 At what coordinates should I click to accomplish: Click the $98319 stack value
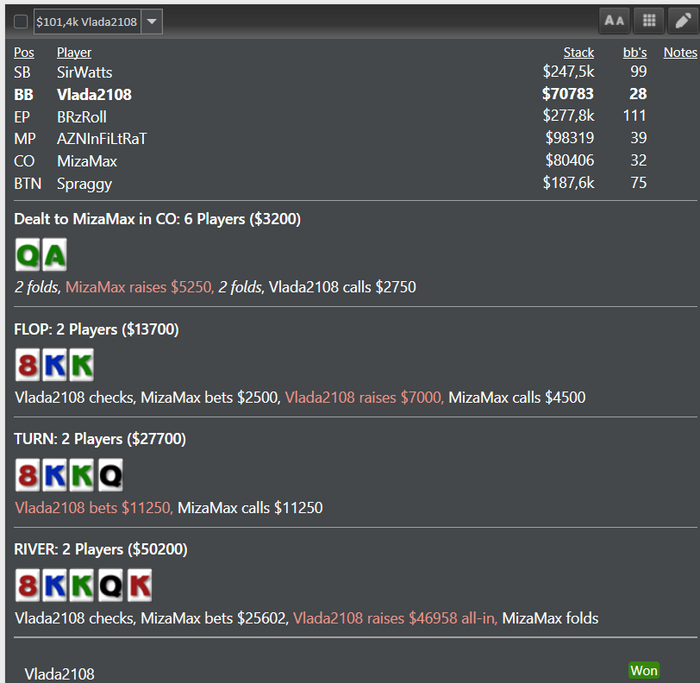pos(570,137)
